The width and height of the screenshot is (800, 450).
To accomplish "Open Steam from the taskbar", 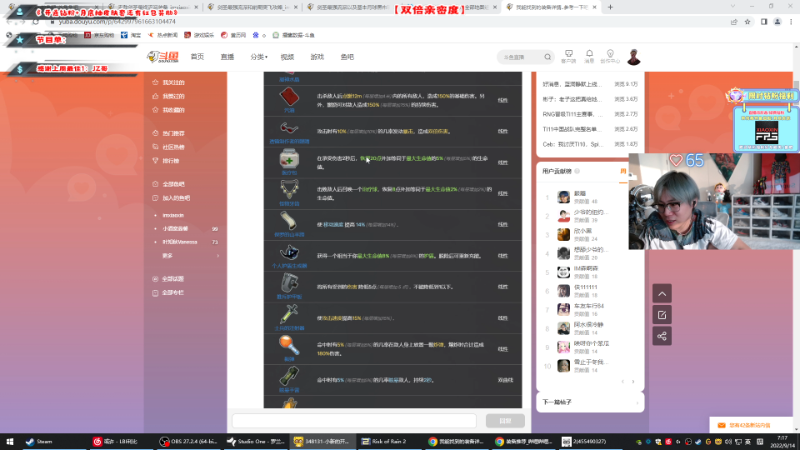I will point(39,441).
